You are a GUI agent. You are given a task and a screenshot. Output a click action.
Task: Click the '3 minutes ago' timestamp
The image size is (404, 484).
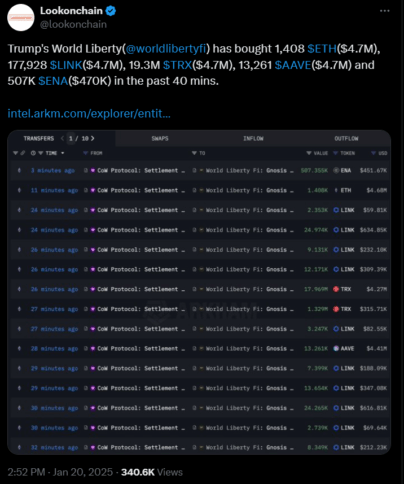coord(53,171)
